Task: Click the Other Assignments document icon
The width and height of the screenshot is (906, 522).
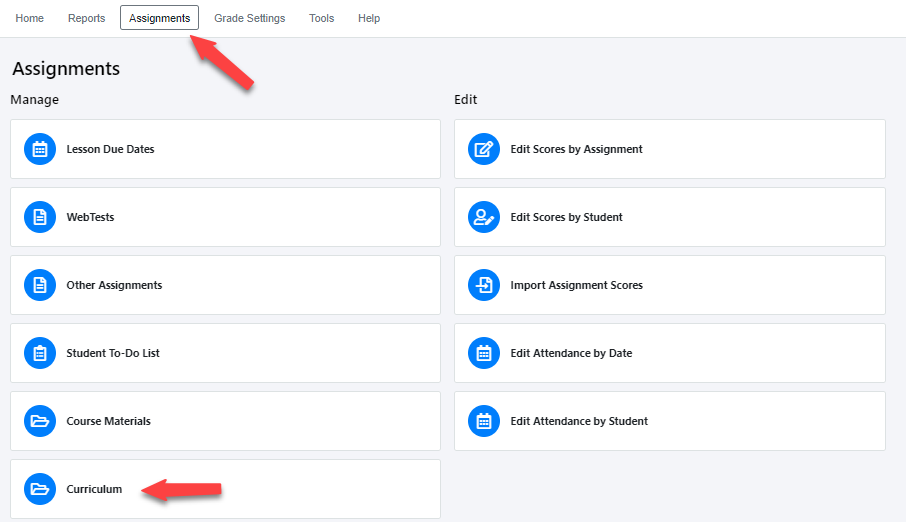Action: coord(40,285)
